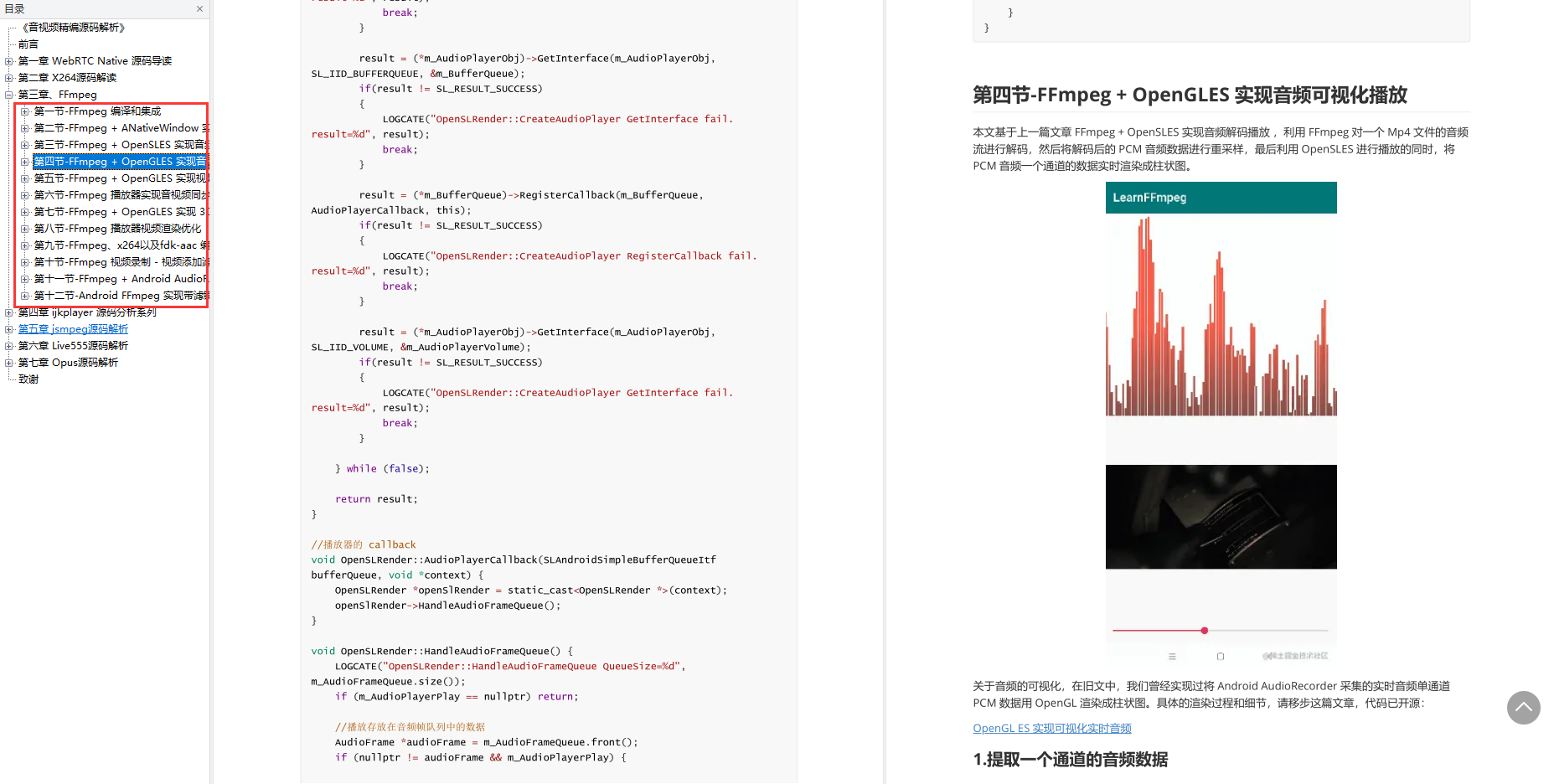Select 第二章 X264源码解读 entry

coord(67,78)
